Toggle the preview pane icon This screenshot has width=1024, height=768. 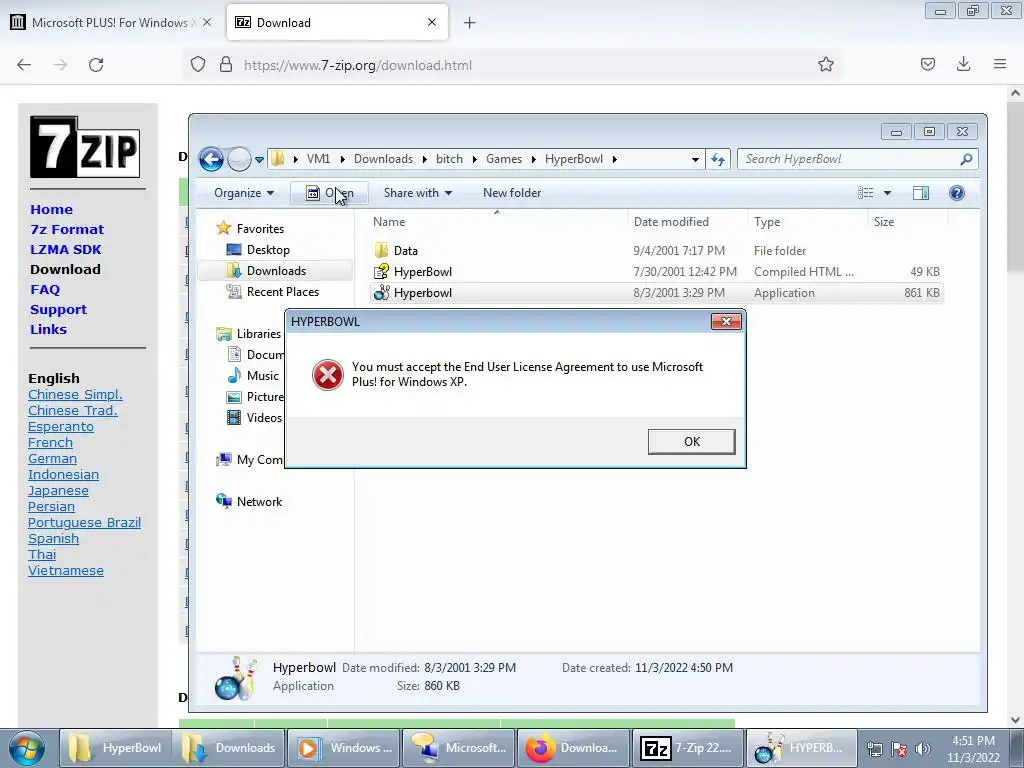pos(921,193)
